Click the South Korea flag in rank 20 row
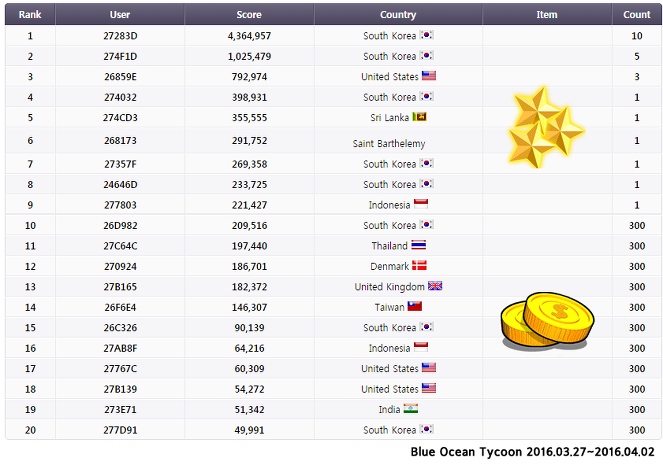This screenshot has height=465, width=663. [427, 429]
